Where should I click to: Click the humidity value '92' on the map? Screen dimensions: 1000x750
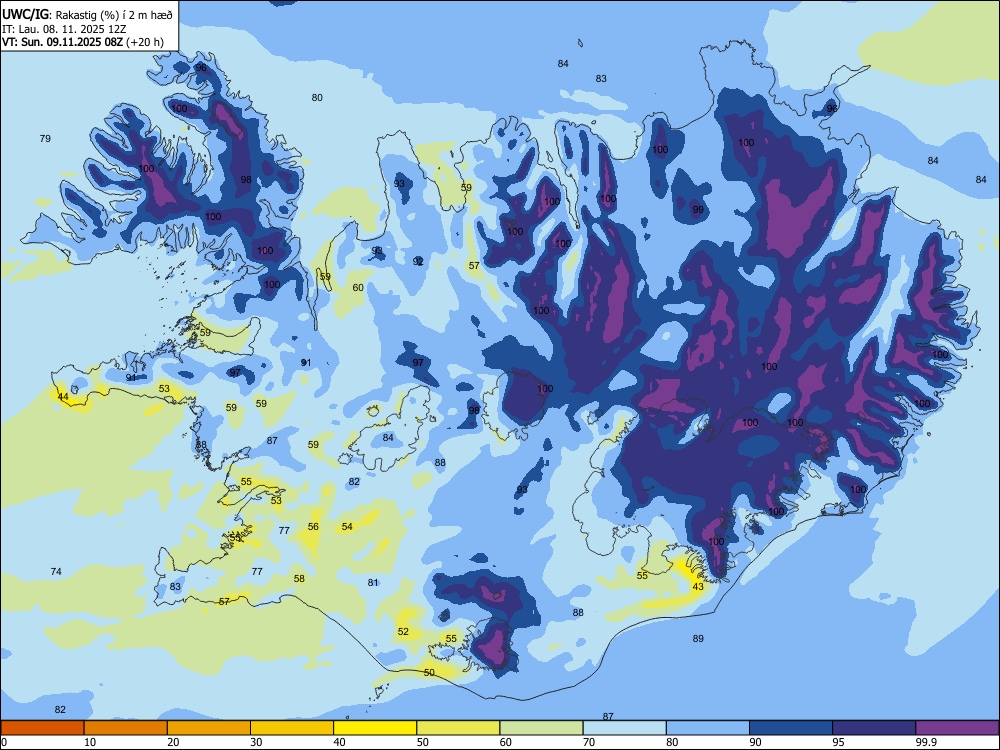tap(418, 261)
